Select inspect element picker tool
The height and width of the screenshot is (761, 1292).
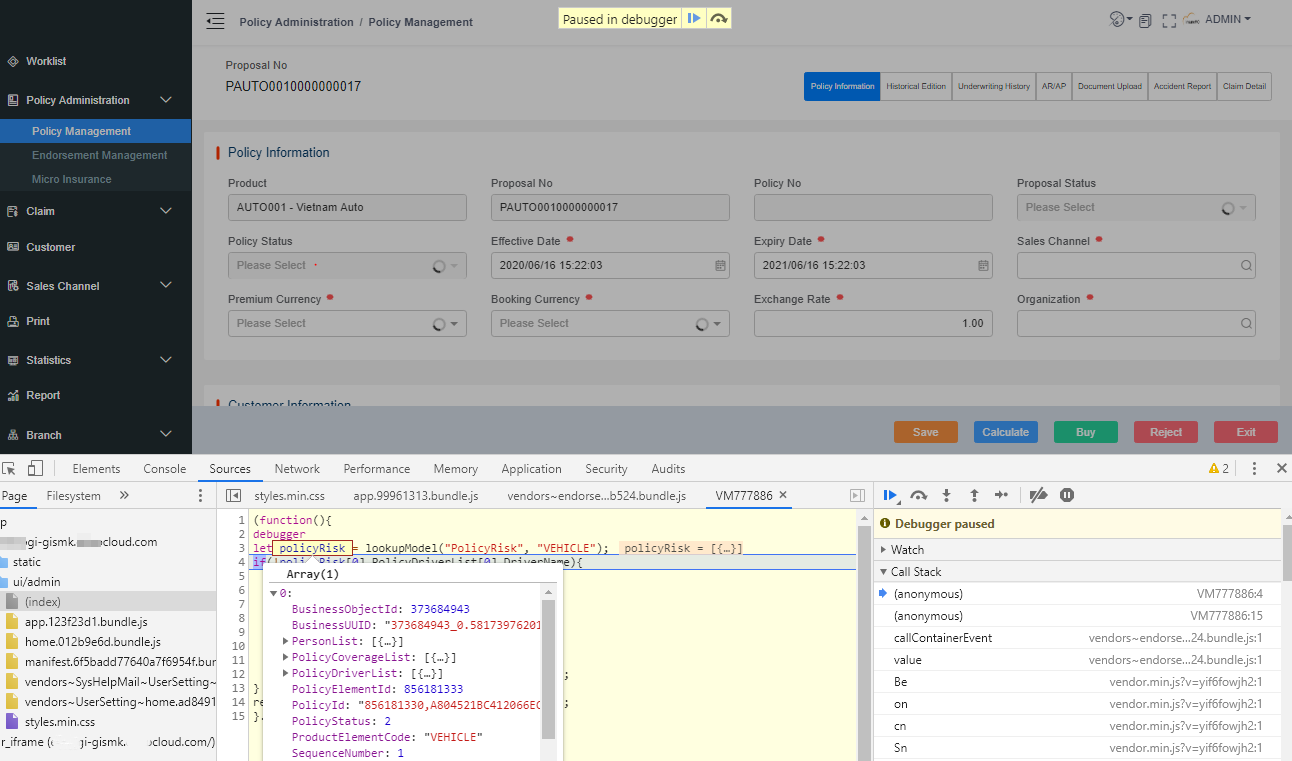click(9, 468)
